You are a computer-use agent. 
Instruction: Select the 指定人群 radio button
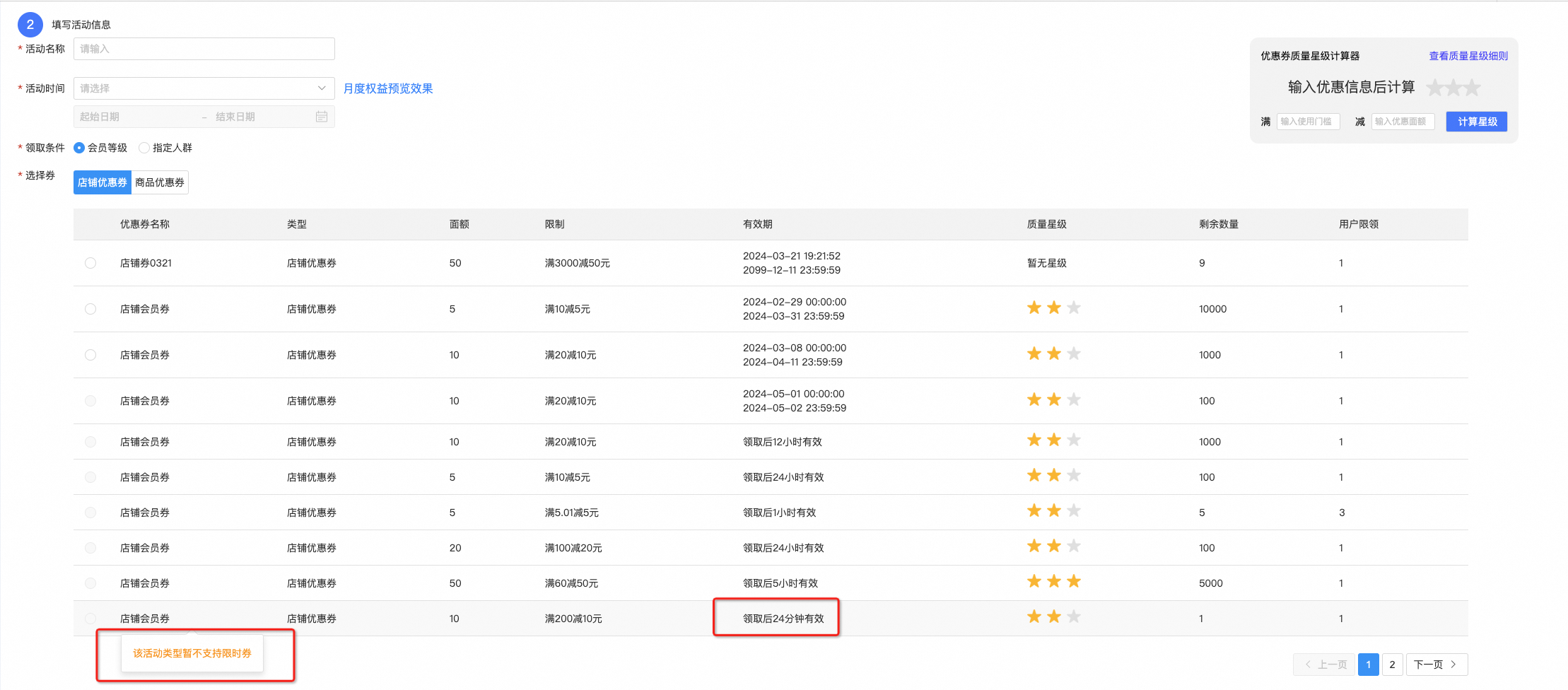pyautogui.click(x=144, y=148)
